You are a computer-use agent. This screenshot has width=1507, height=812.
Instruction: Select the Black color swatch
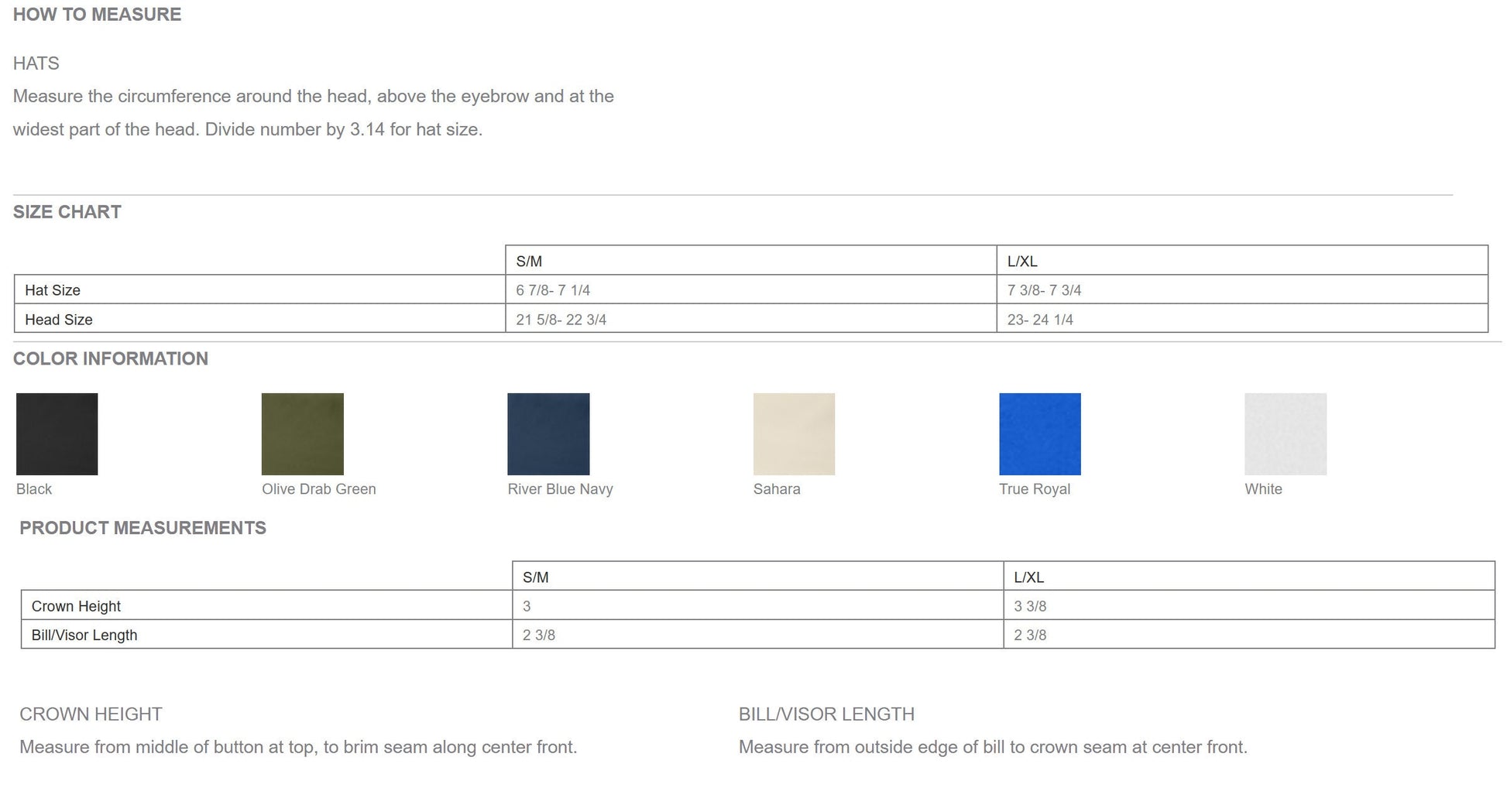coord(57,434)
